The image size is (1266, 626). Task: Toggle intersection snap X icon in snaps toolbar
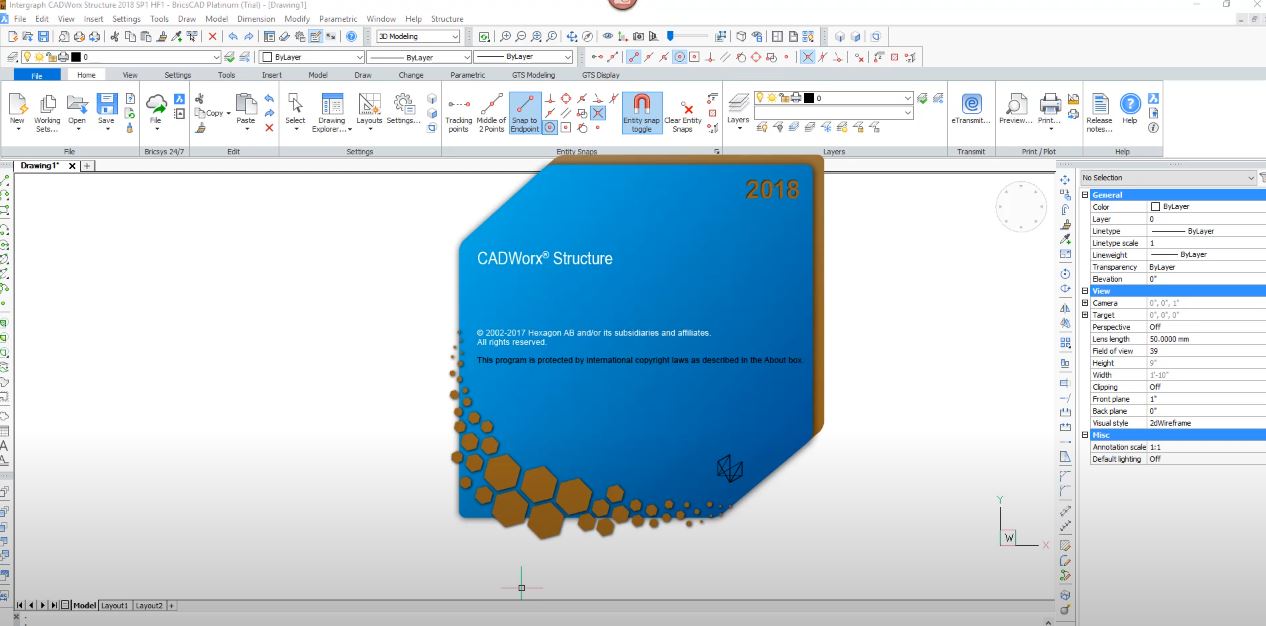pos(807,57)
